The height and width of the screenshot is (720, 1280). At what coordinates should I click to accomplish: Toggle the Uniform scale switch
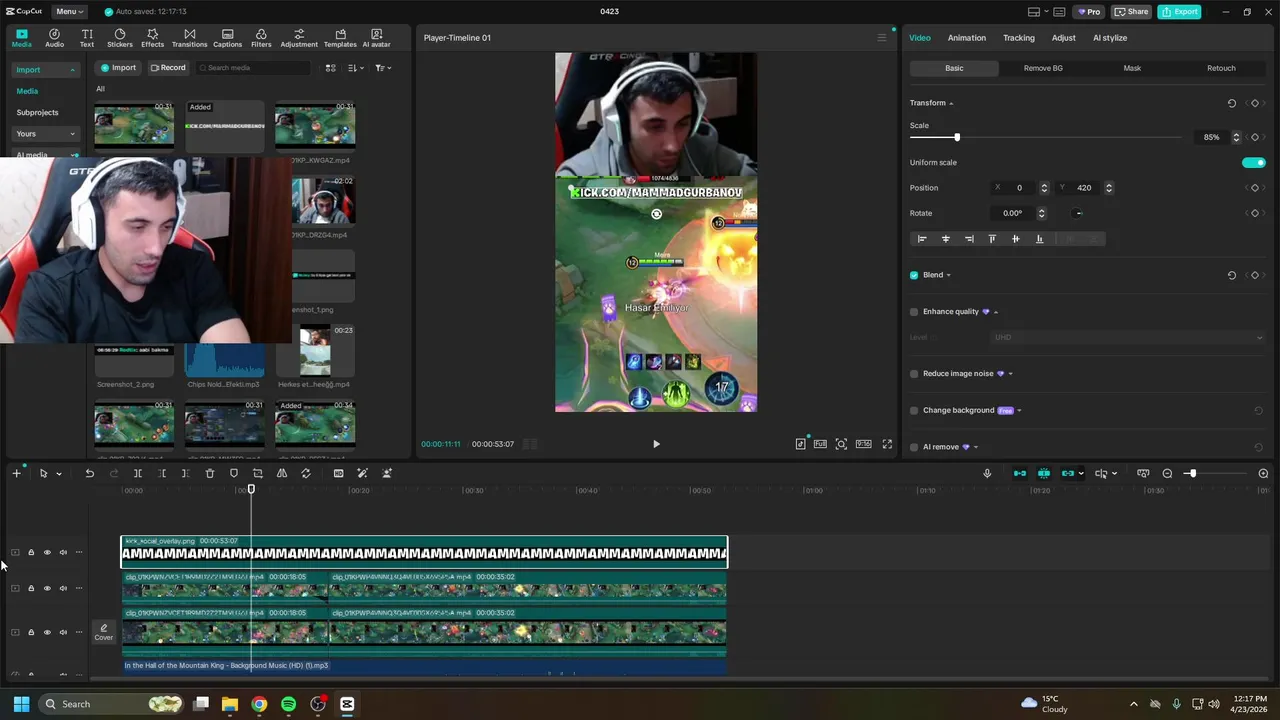coord(1253,162)
